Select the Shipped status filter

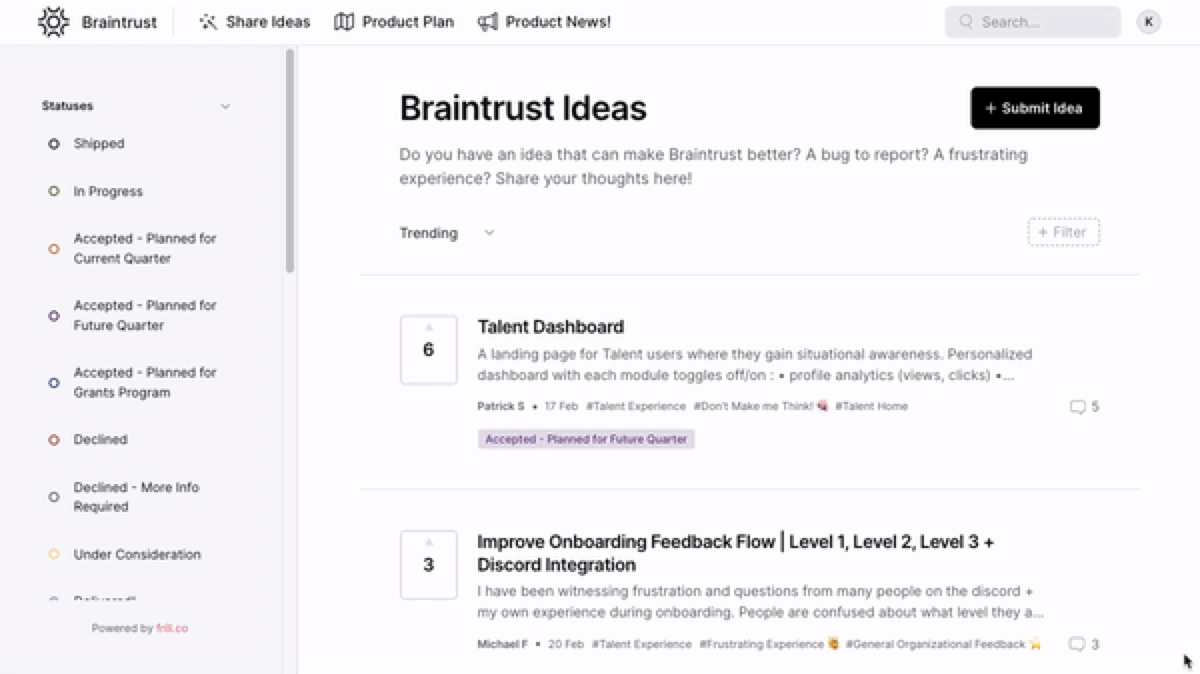[x=98, y=144]
